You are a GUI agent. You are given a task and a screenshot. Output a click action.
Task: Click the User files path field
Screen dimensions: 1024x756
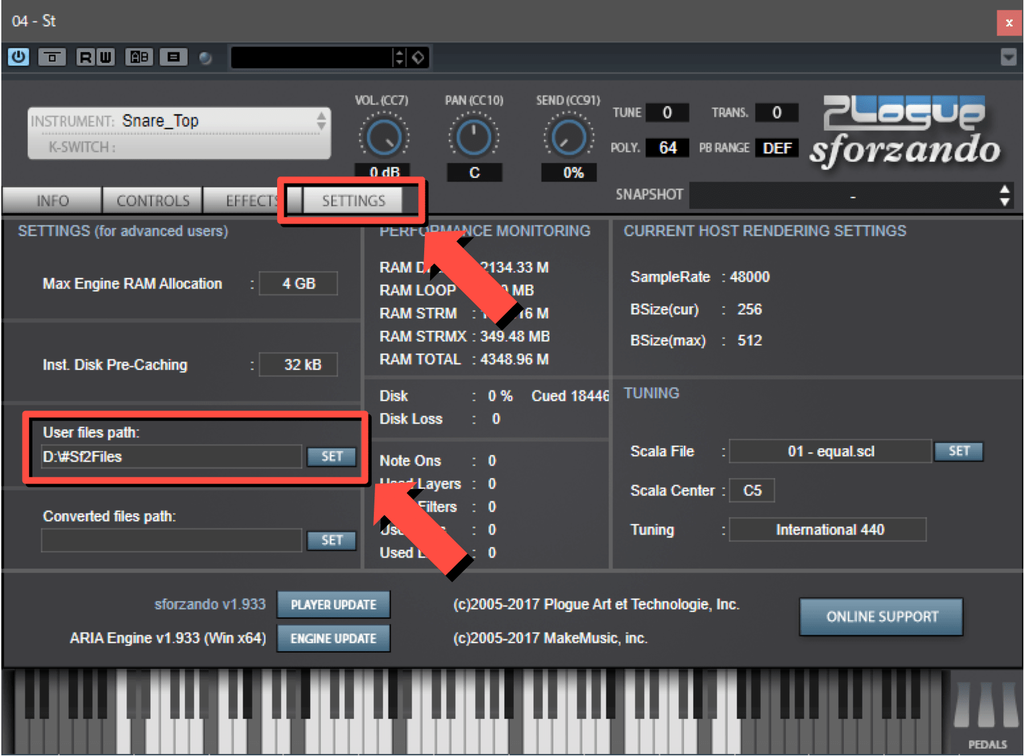(x=171, y=456)
